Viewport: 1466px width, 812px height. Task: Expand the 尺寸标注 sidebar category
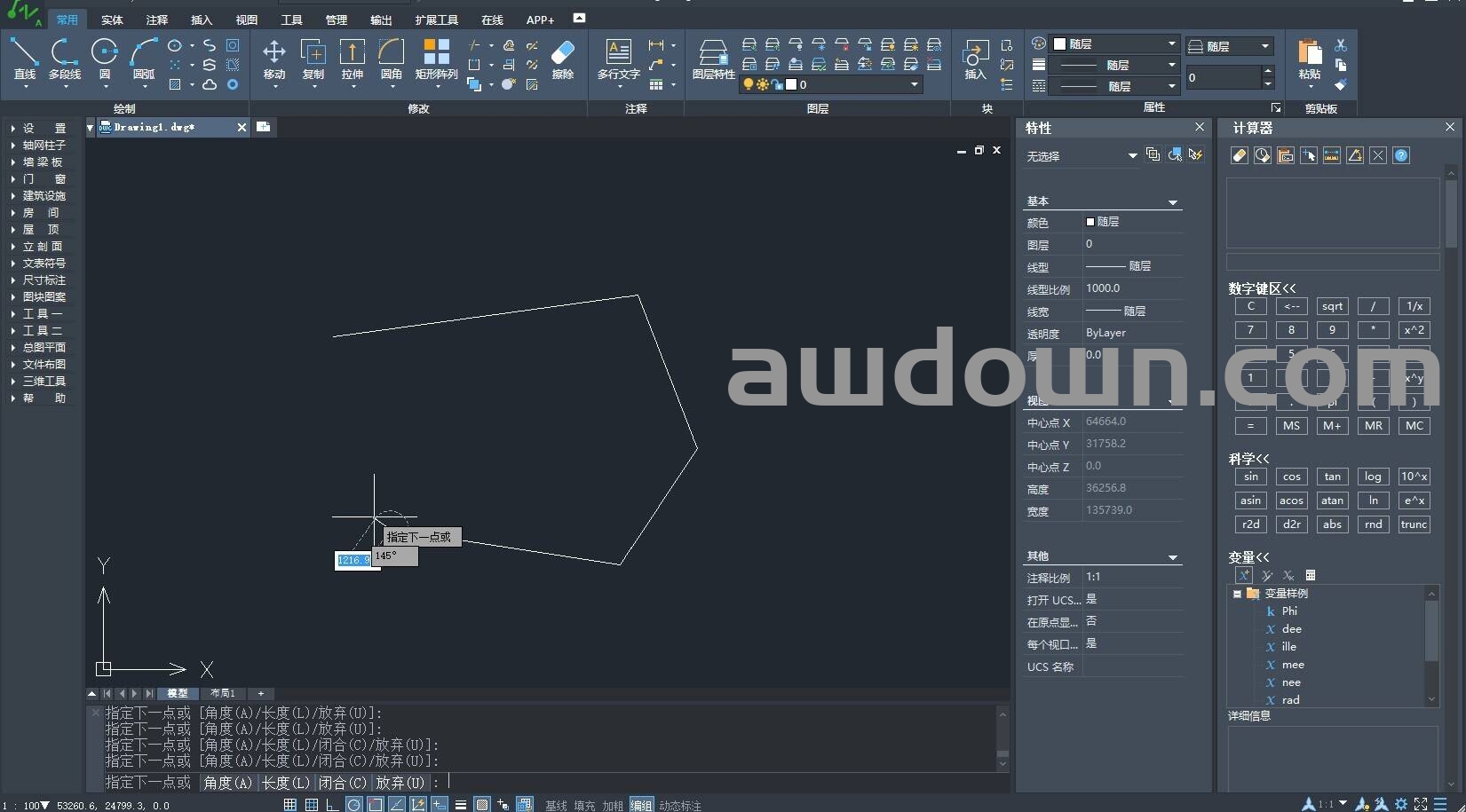[44, 280]
